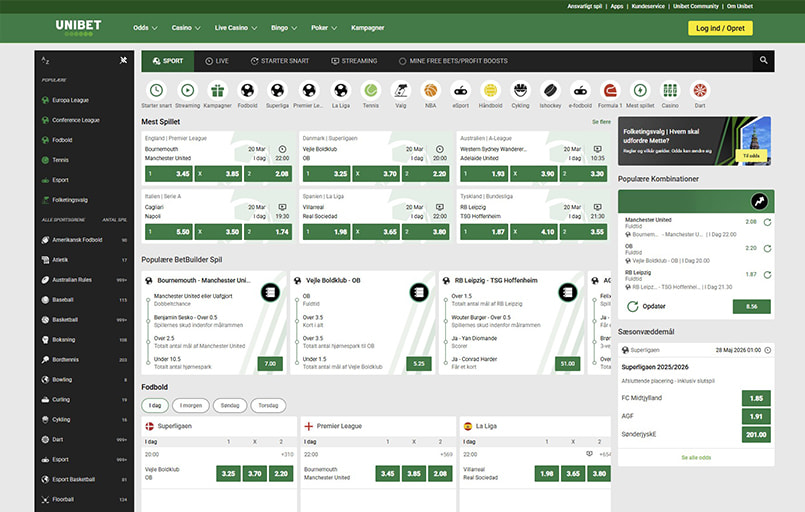
Task: Switch to the SPORT tab
Action: (x=168, y=61)
